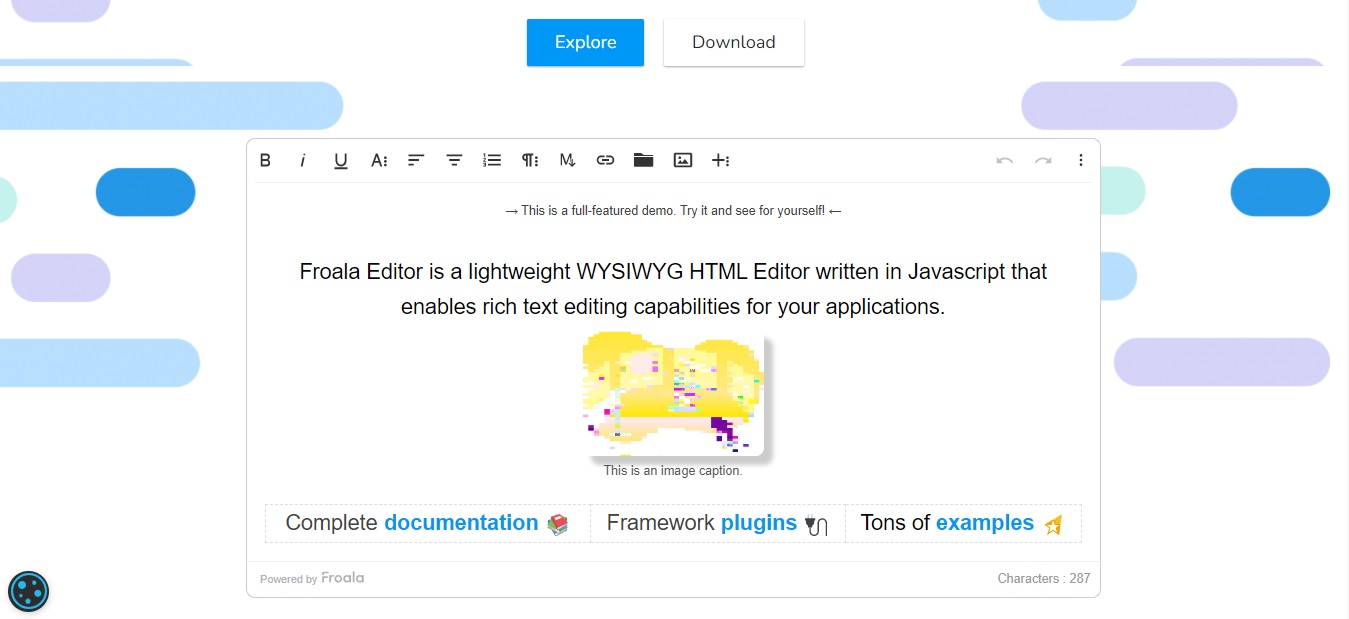Click the demo image inside the editor
This screenshot has height=619, width=1349.
(x=671, y=390)
